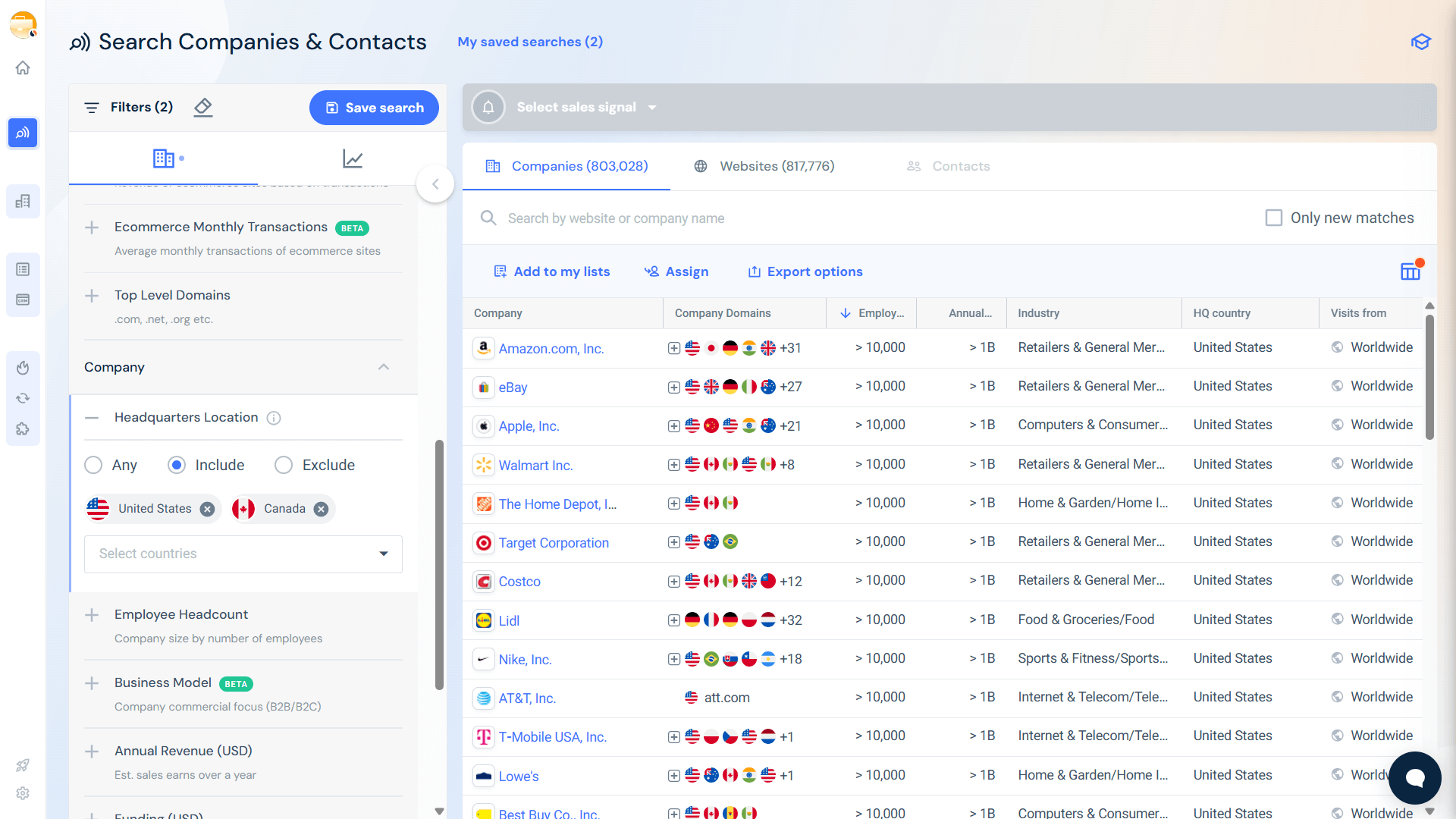The image size is (1456, 819).
Task: Open Lidl company link
Action: tap(509, 621)
